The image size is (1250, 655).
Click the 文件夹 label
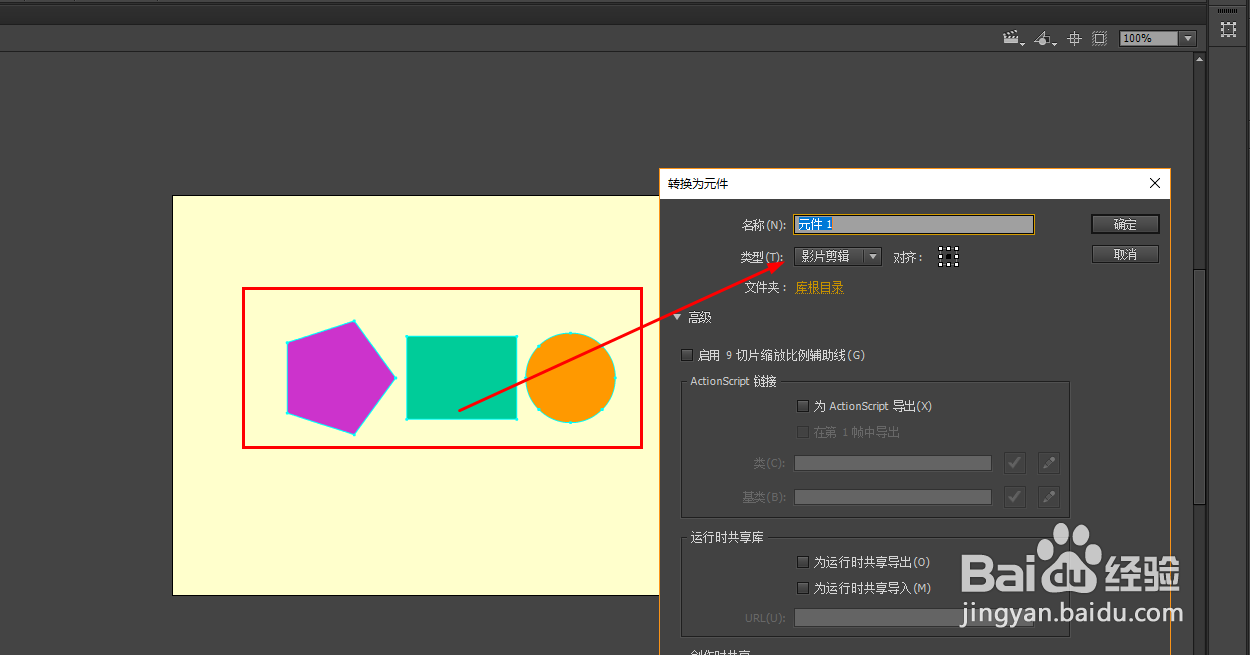[x=765, y=288]
